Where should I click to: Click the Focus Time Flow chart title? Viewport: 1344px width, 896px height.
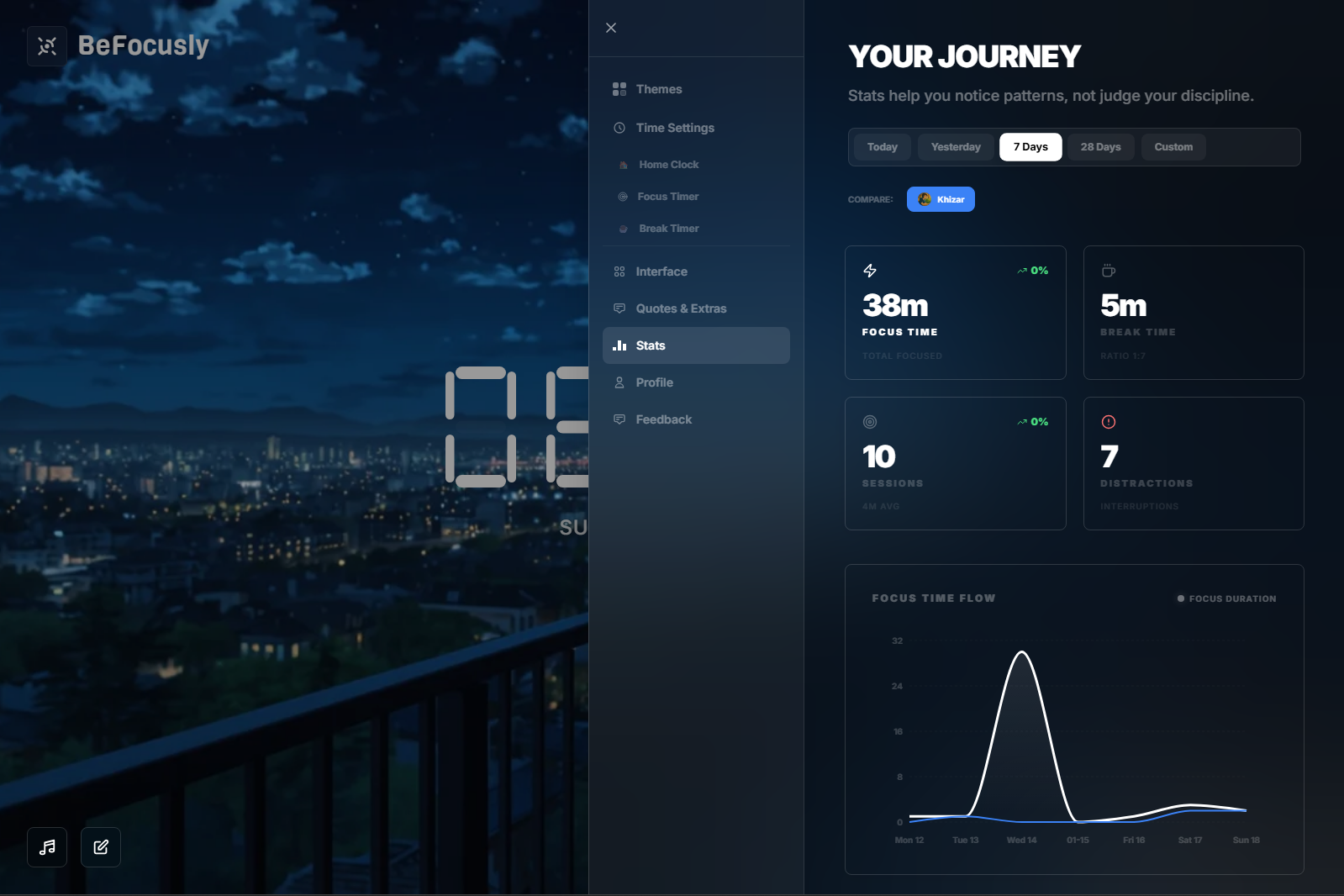934,598
